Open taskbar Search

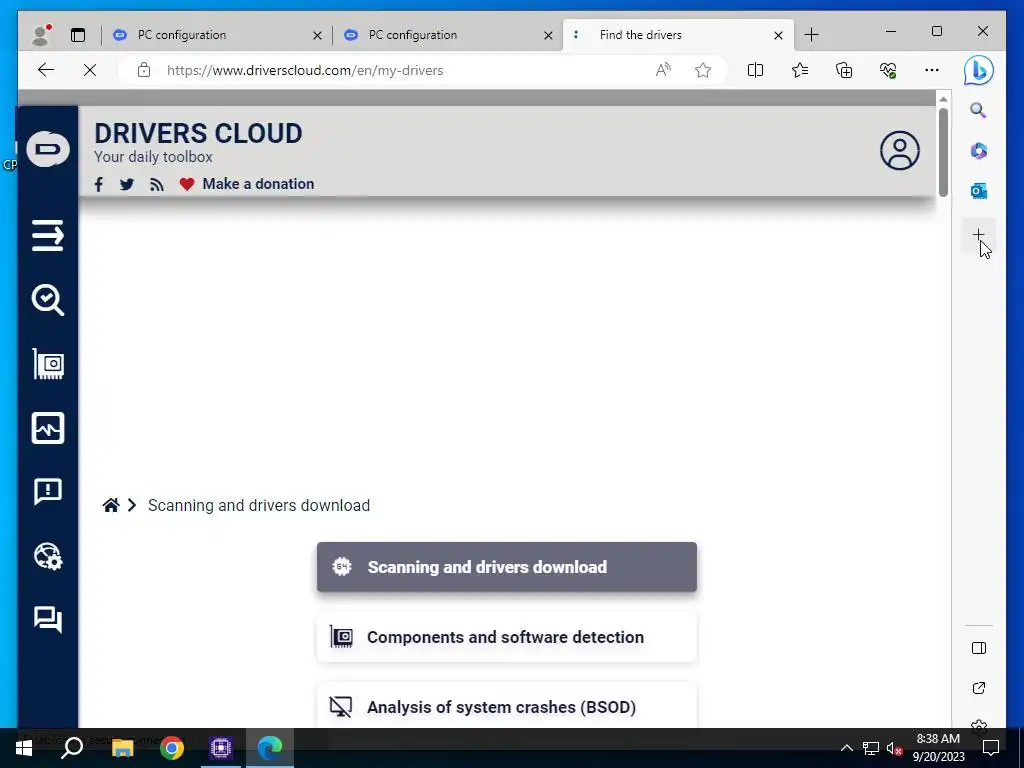[72, 748]
